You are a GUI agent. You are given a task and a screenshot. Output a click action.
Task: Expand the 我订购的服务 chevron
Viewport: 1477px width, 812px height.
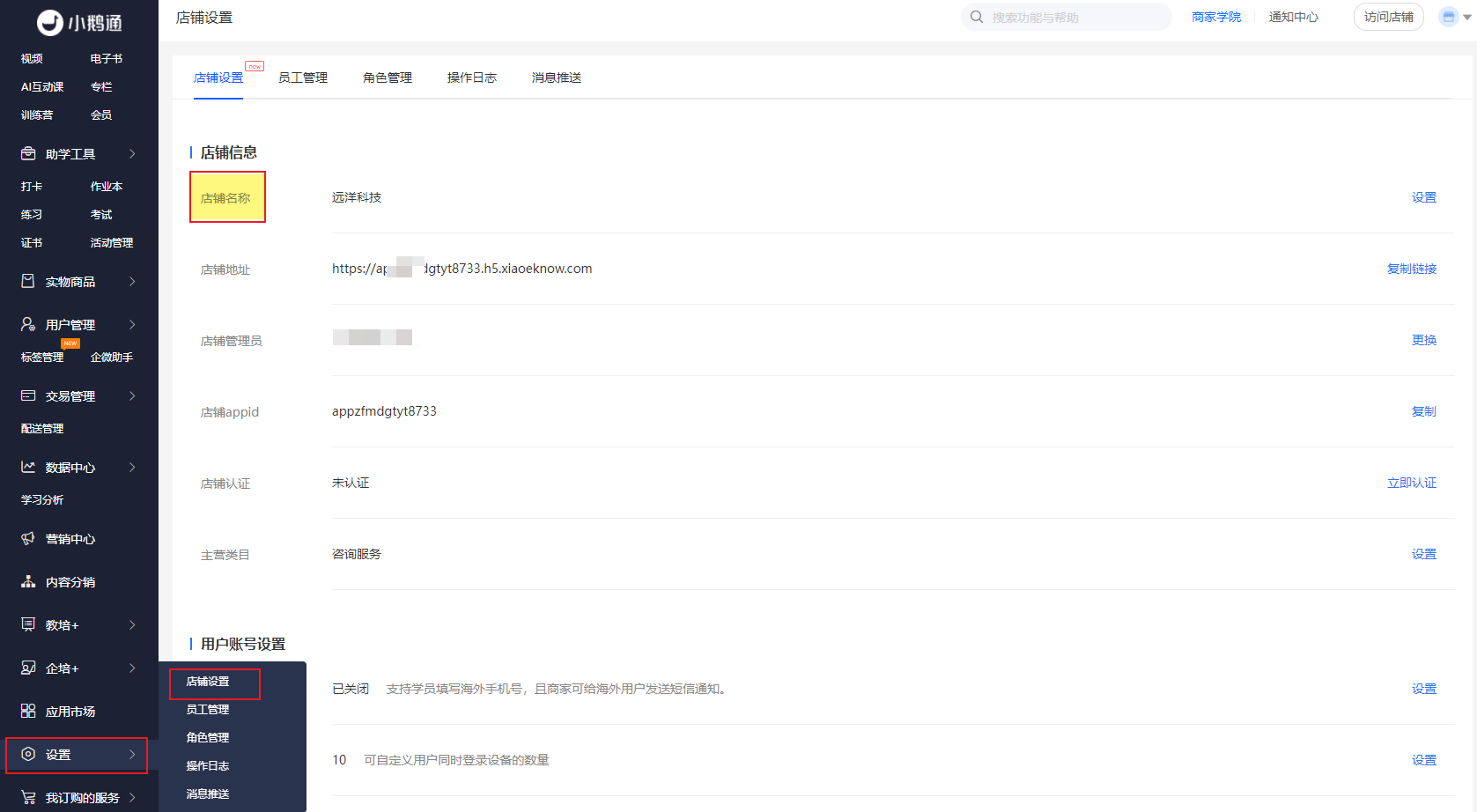pos(132,797)
